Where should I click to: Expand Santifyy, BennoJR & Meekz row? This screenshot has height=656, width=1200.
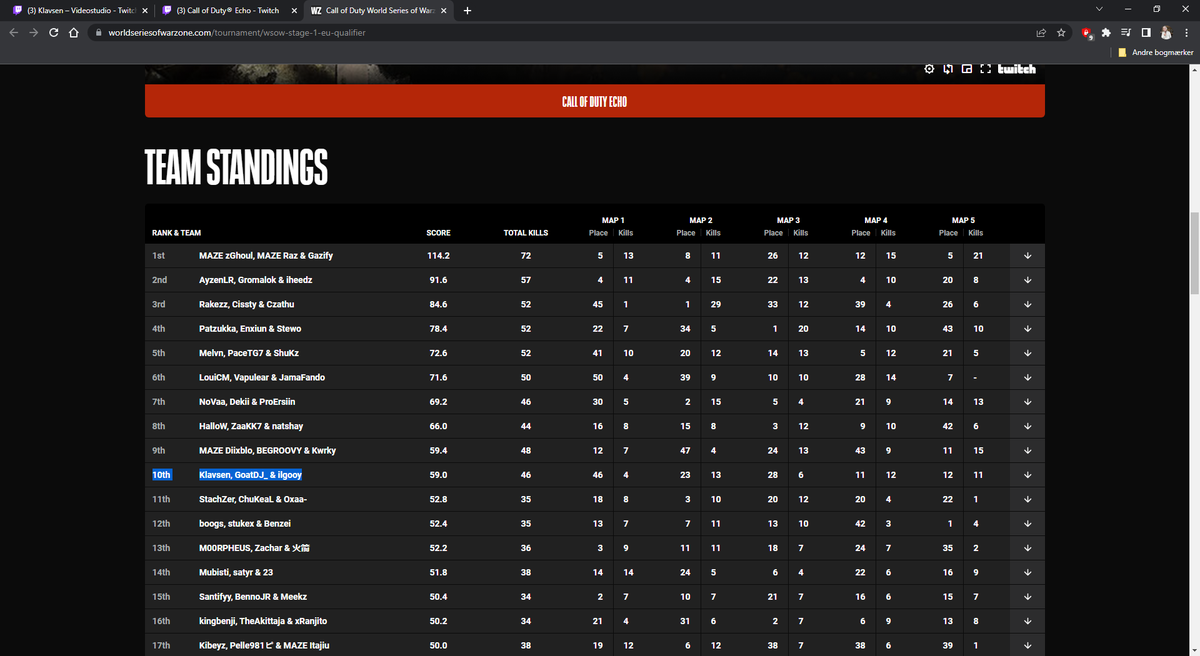(1028, 596)
